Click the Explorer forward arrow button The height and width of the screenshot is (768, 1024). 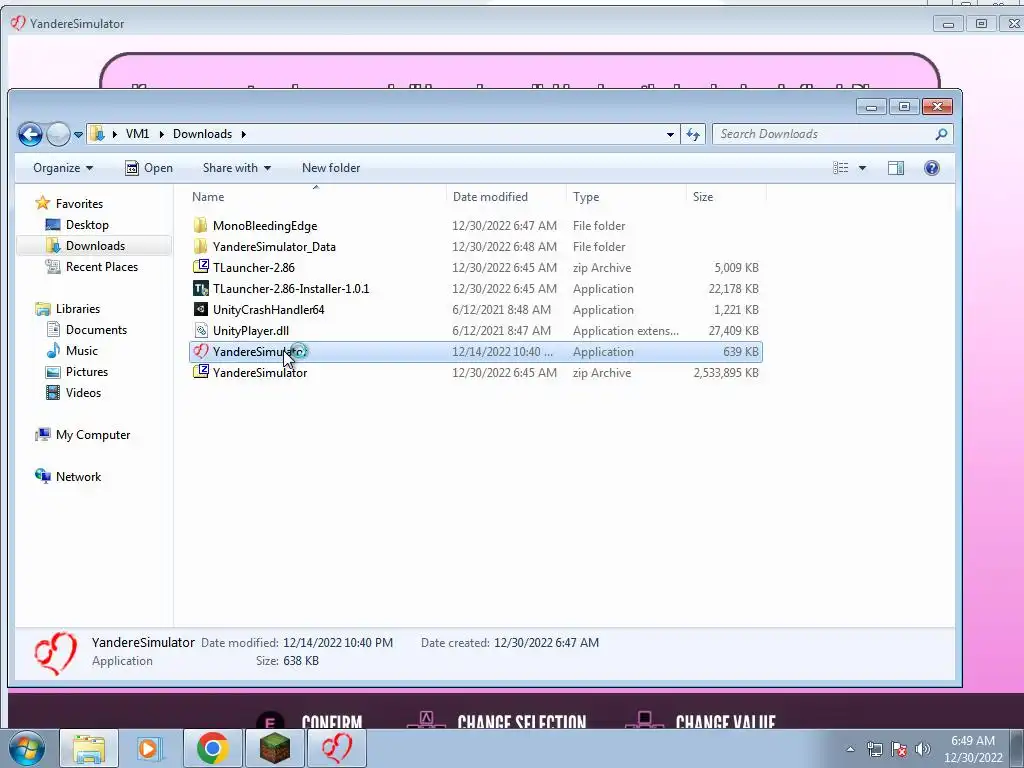(x=58, y=135)
